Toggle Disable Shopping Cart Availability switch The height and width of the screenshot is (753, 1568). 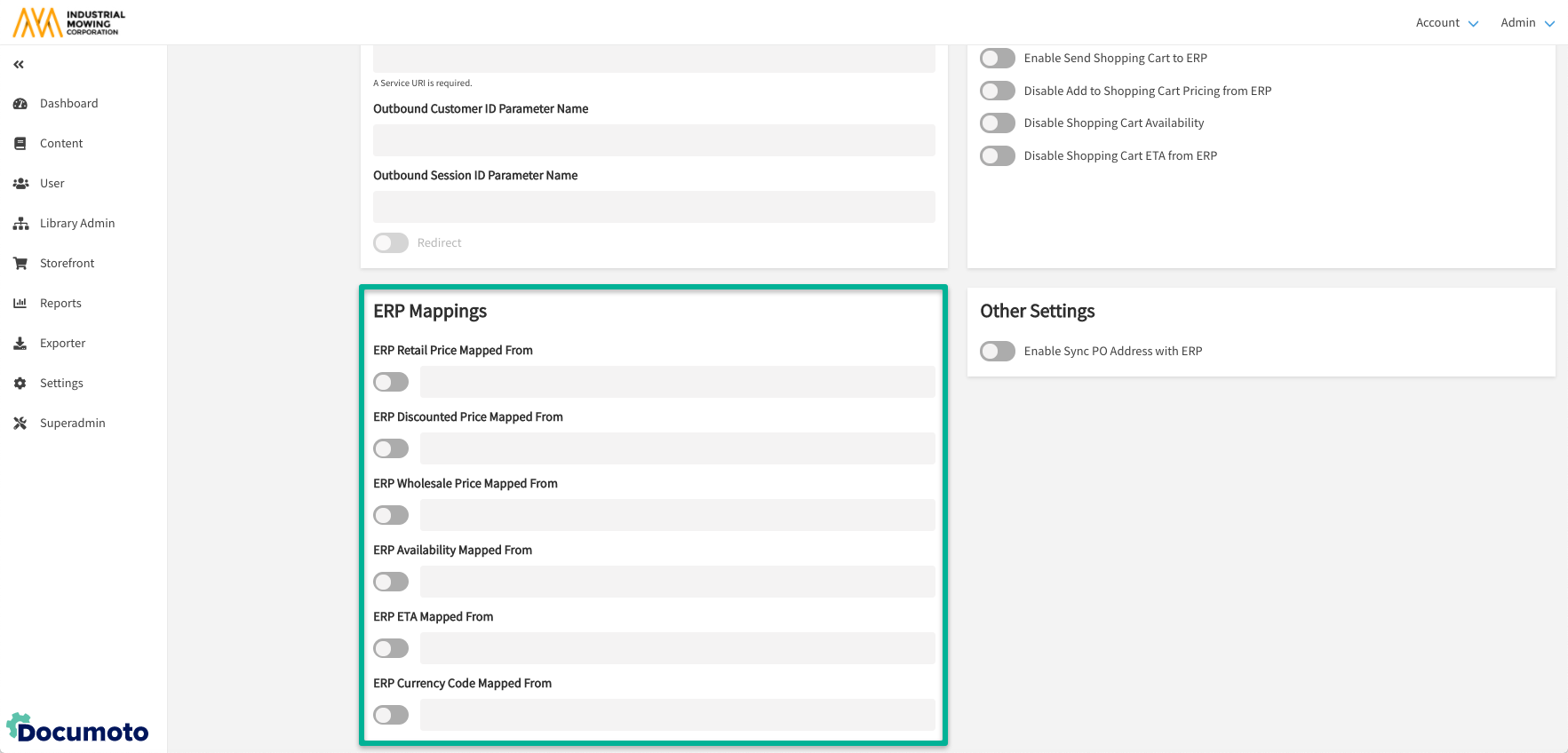pos(998,123)
